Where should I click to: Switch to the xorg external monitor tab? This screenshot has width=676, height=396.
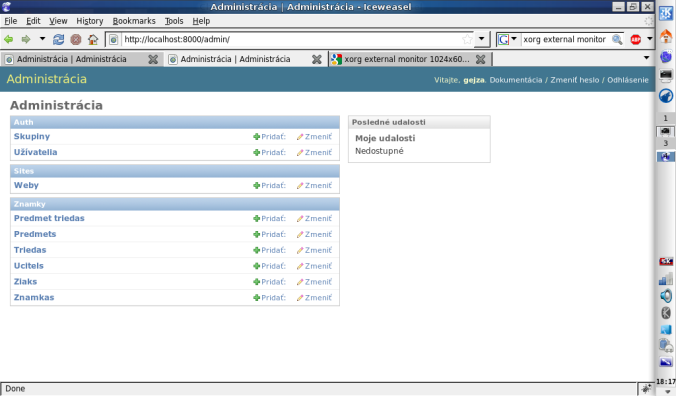pyautogui.click(x=407, y=59)
